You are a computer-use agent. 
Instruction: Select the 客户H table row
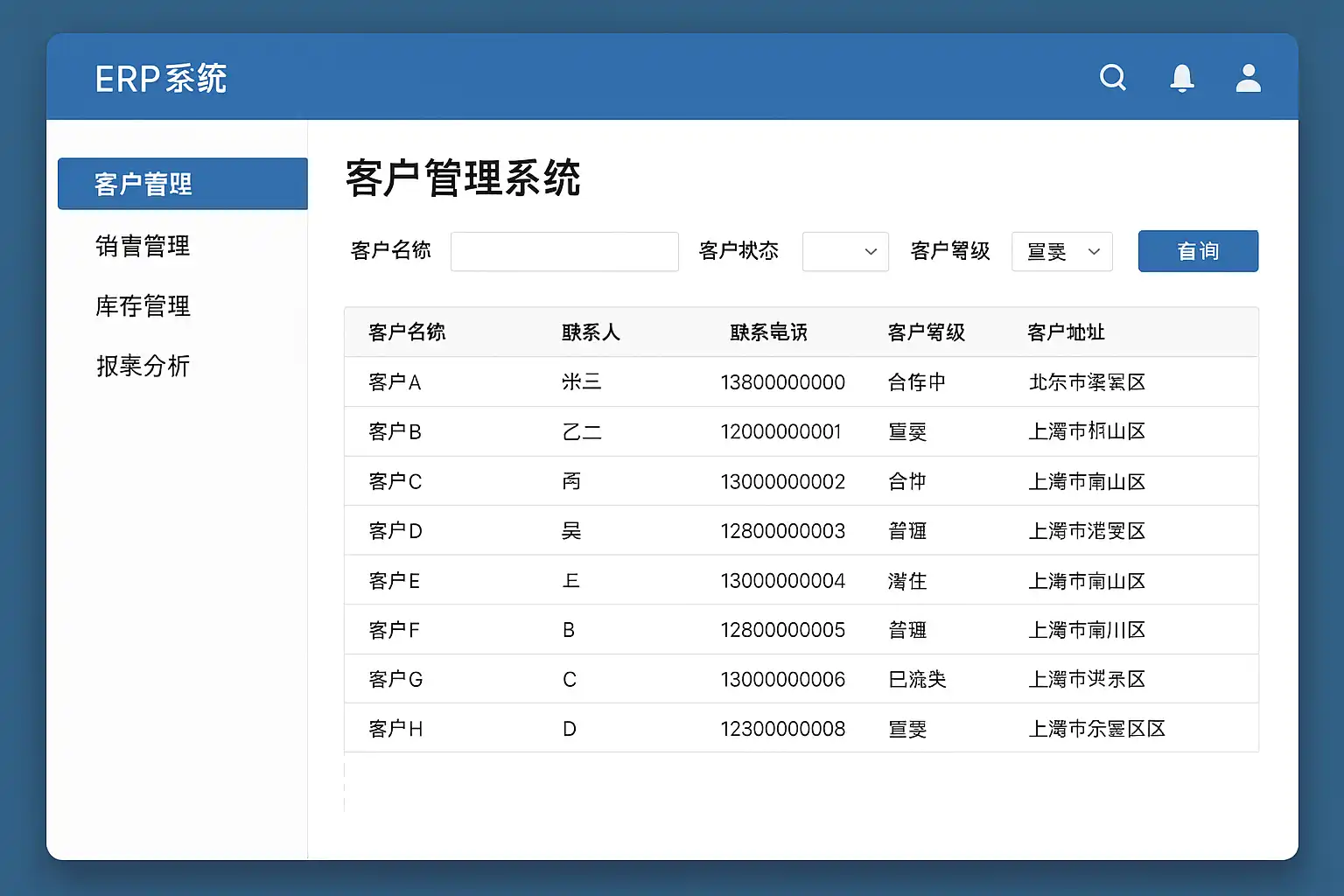click(801, 729)
